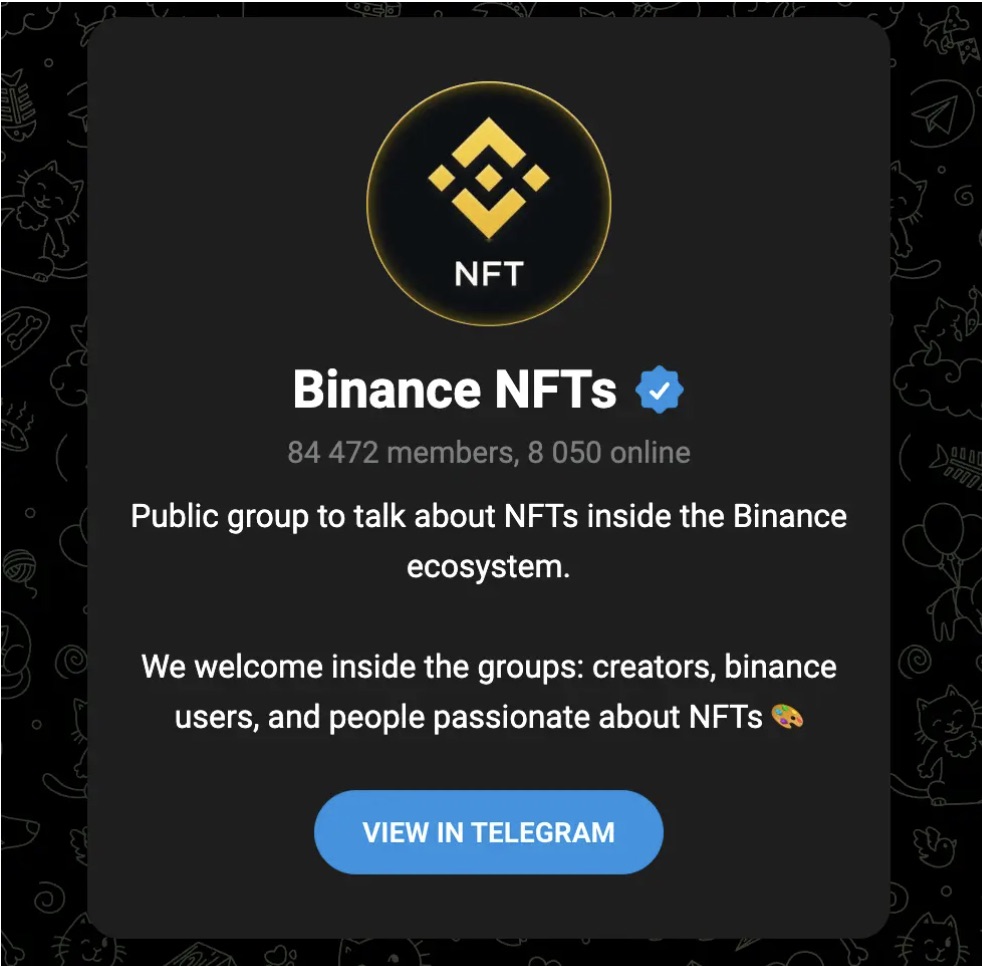Click the circular profile photo thumbnail
The height and width of the screenshot is (966, 982).
(490, 205)
